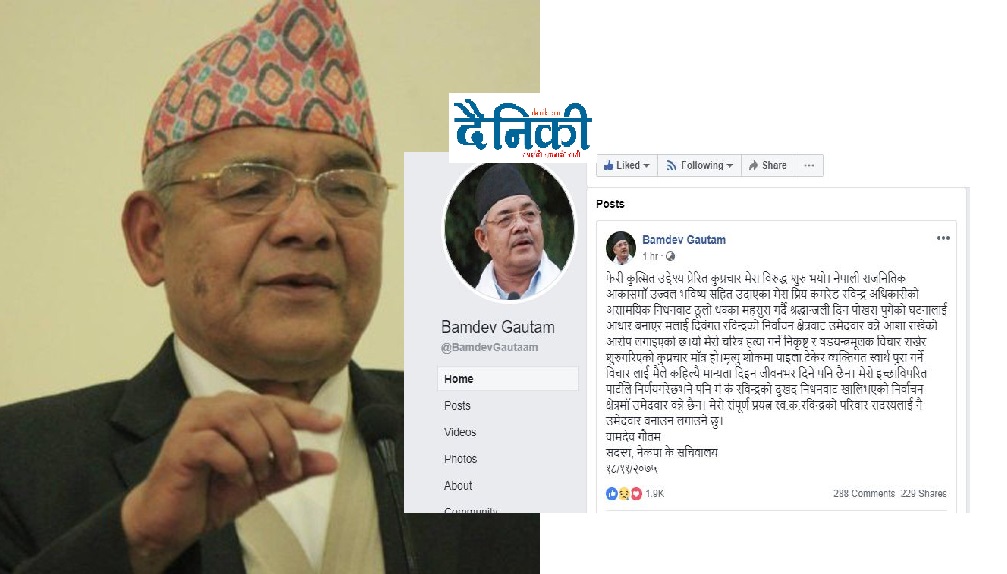Expand the Following dropdown arrow
The height and width of the screenshot is (574, 1007).
(x=730, y=166)
